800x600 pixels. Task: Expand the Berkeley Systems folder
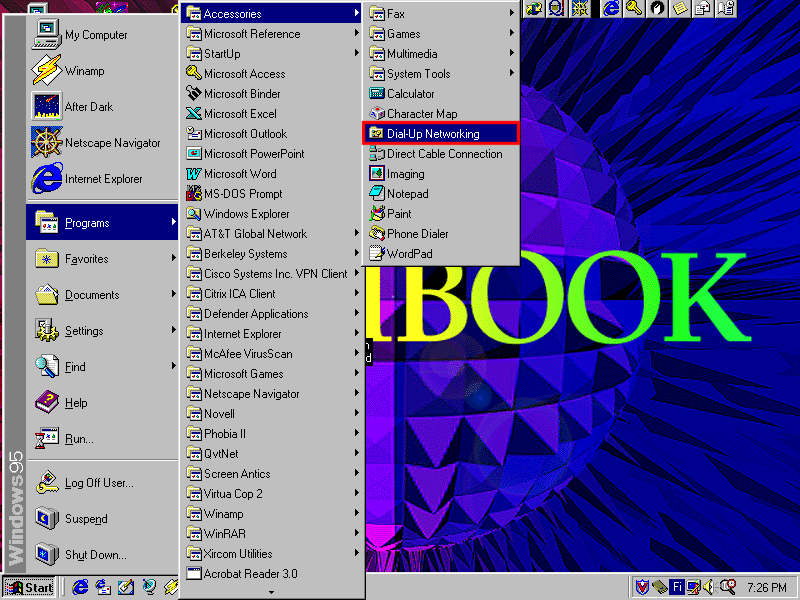[272, 254]
